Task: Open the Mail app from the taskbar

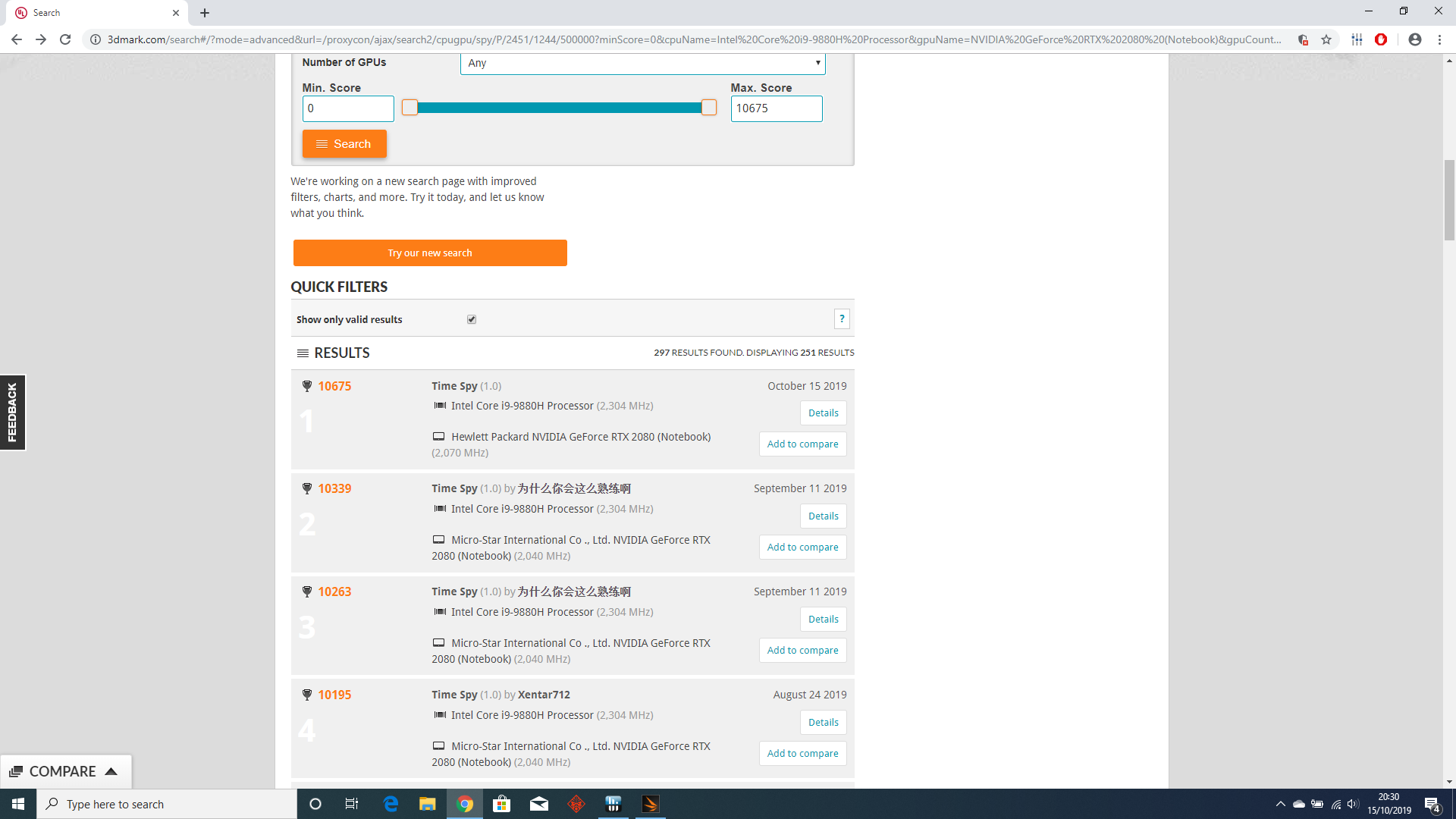Action: pyautogui.click(x=539, y=804)
